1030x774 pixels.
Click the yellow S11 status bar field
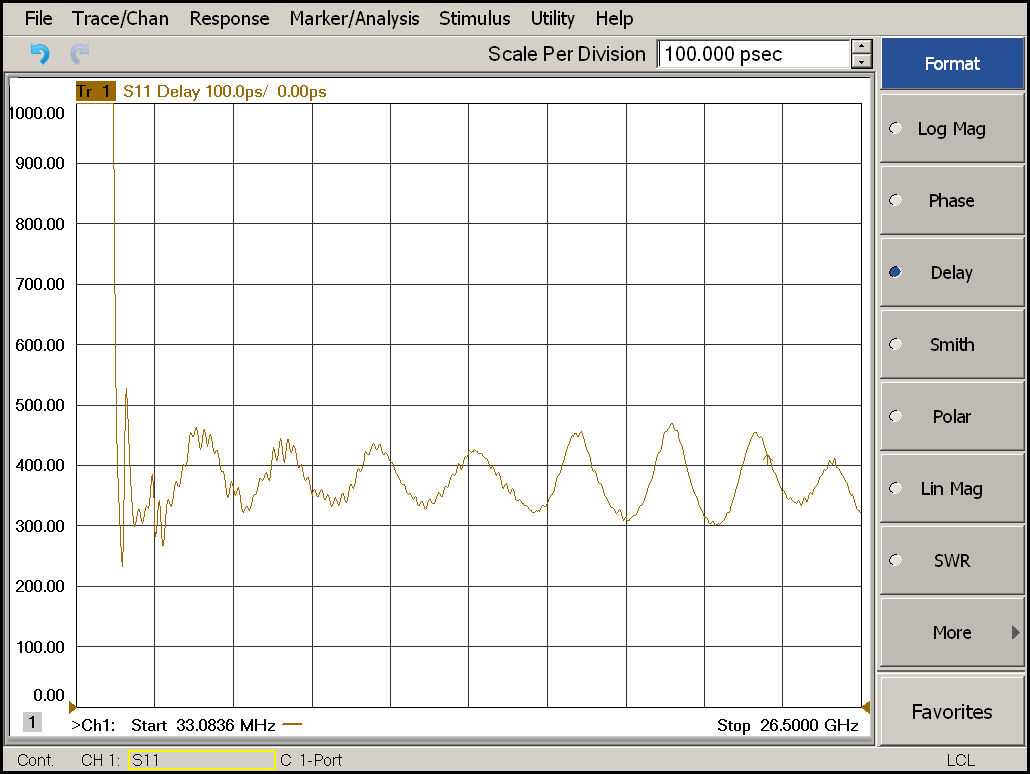202,760
